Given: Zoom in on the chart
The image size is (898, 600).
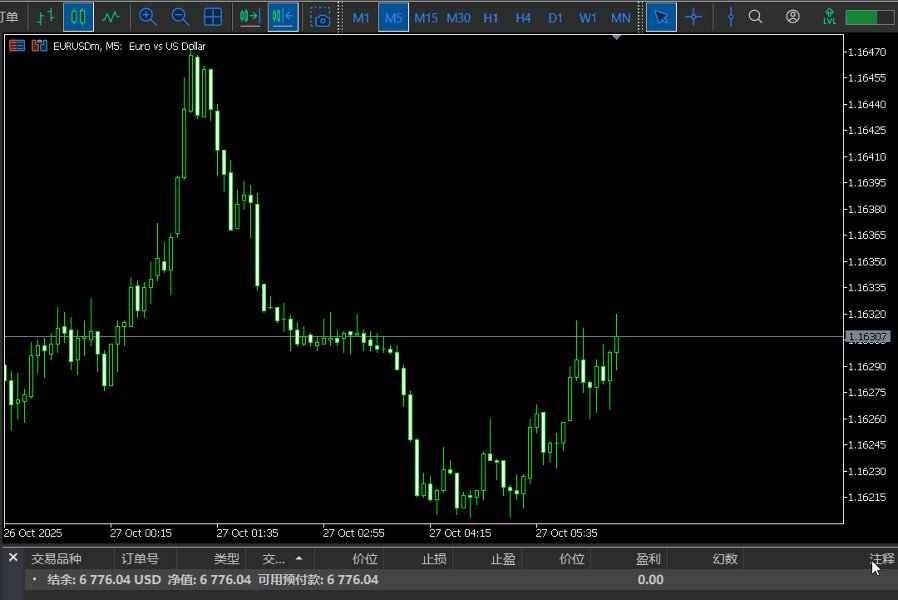Looking at the screenshot, I should tap(148, 17).
